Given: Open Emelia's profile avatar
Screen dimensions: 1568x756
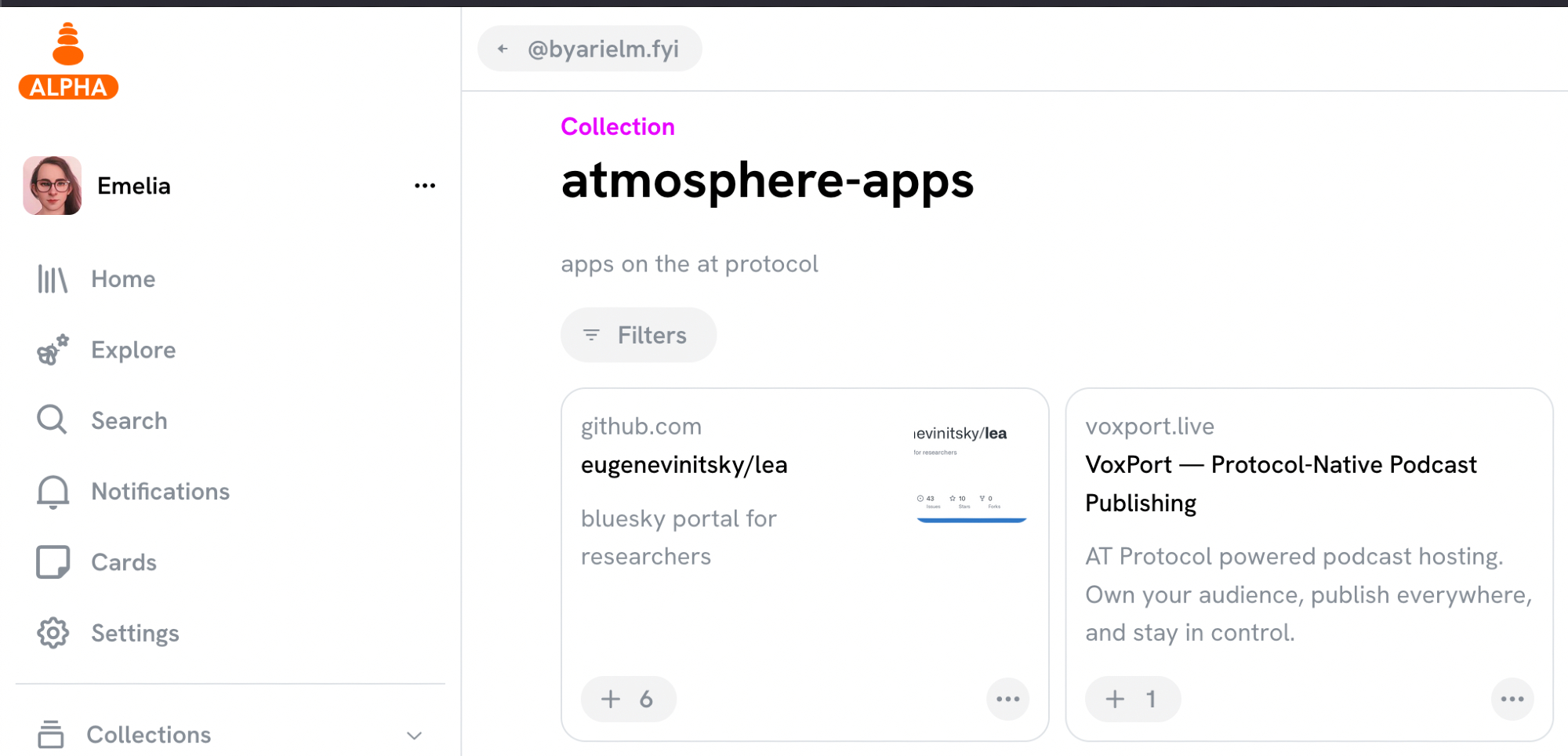Looking at the screenshot, I should point(53,186).
